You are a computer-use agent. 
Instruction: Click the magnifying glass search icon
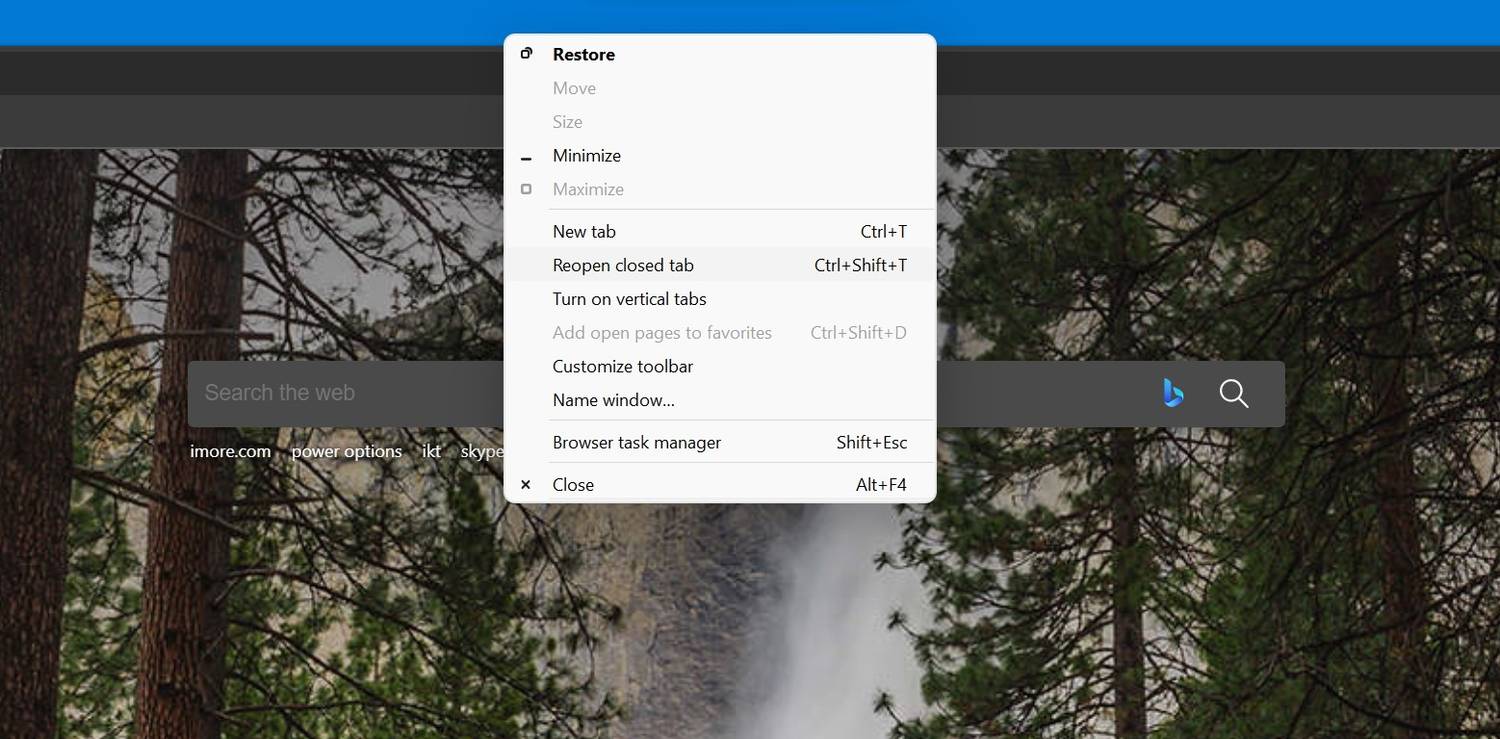1233,393
